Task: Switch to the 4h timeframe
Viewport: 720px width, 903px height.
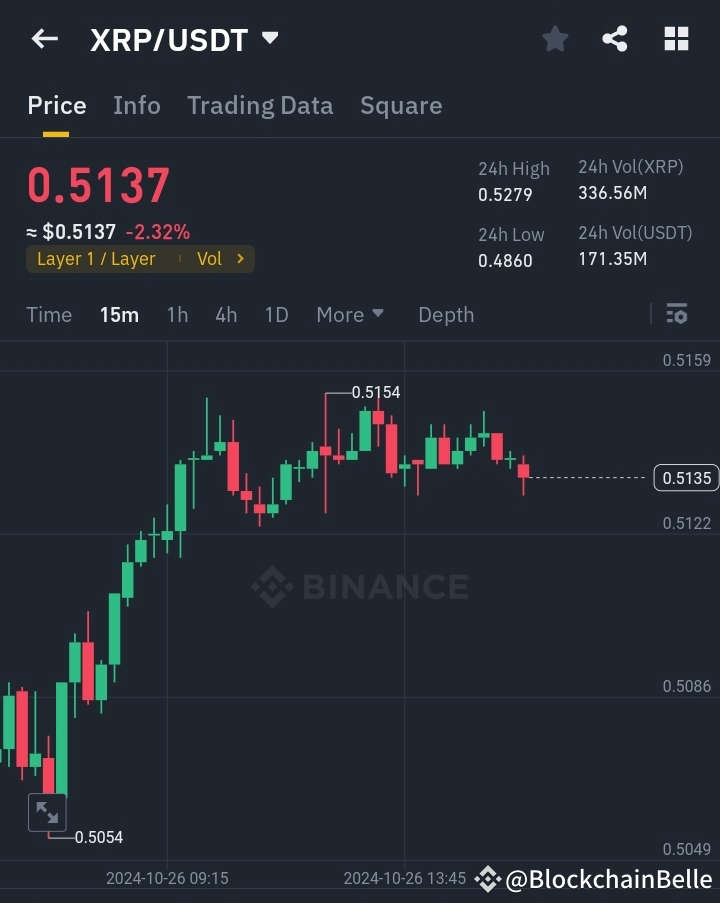Action: 226,314
